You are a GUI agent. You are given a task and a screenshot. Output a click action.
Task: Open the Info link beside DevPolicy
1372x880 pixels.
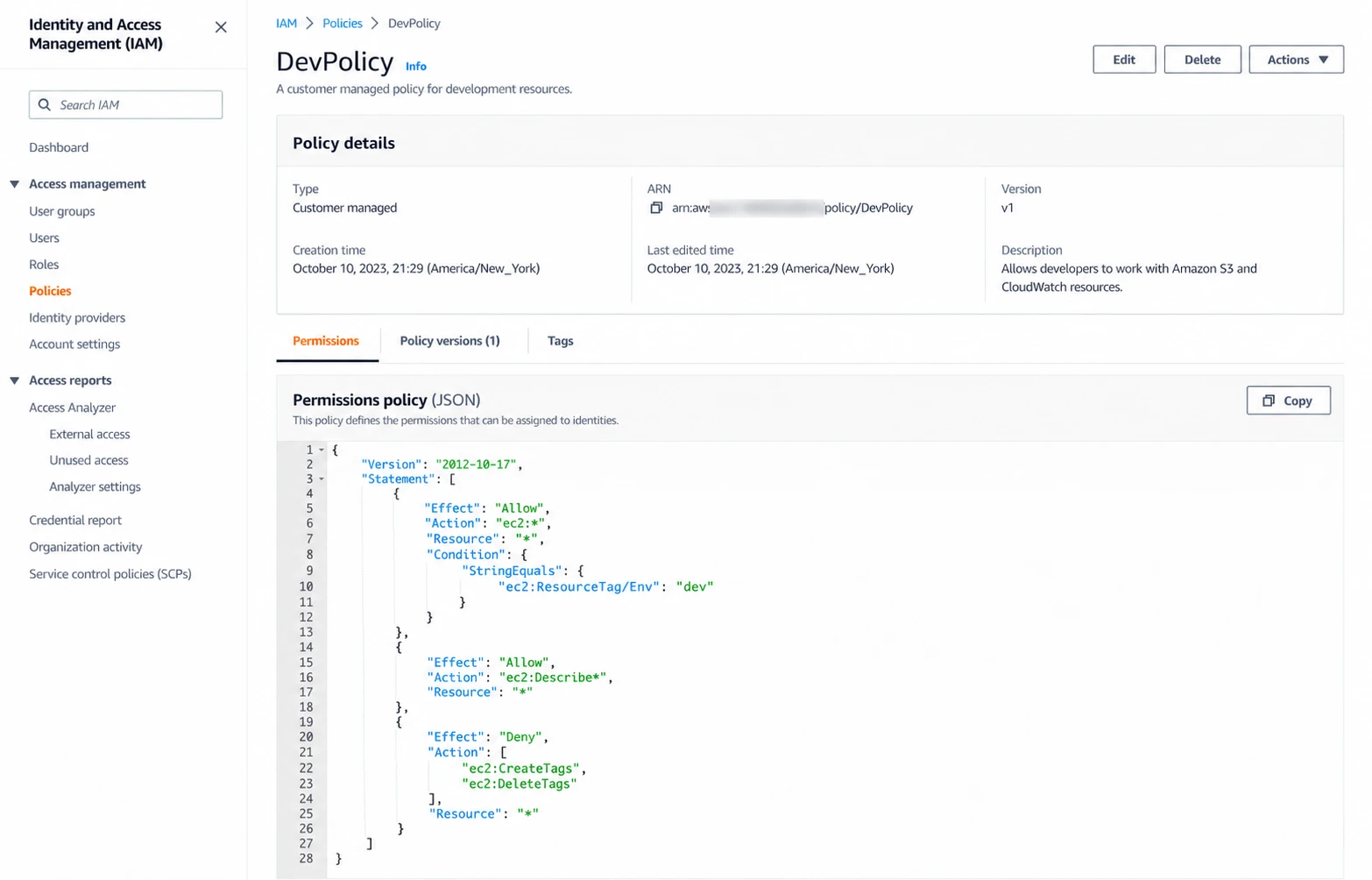416,67
